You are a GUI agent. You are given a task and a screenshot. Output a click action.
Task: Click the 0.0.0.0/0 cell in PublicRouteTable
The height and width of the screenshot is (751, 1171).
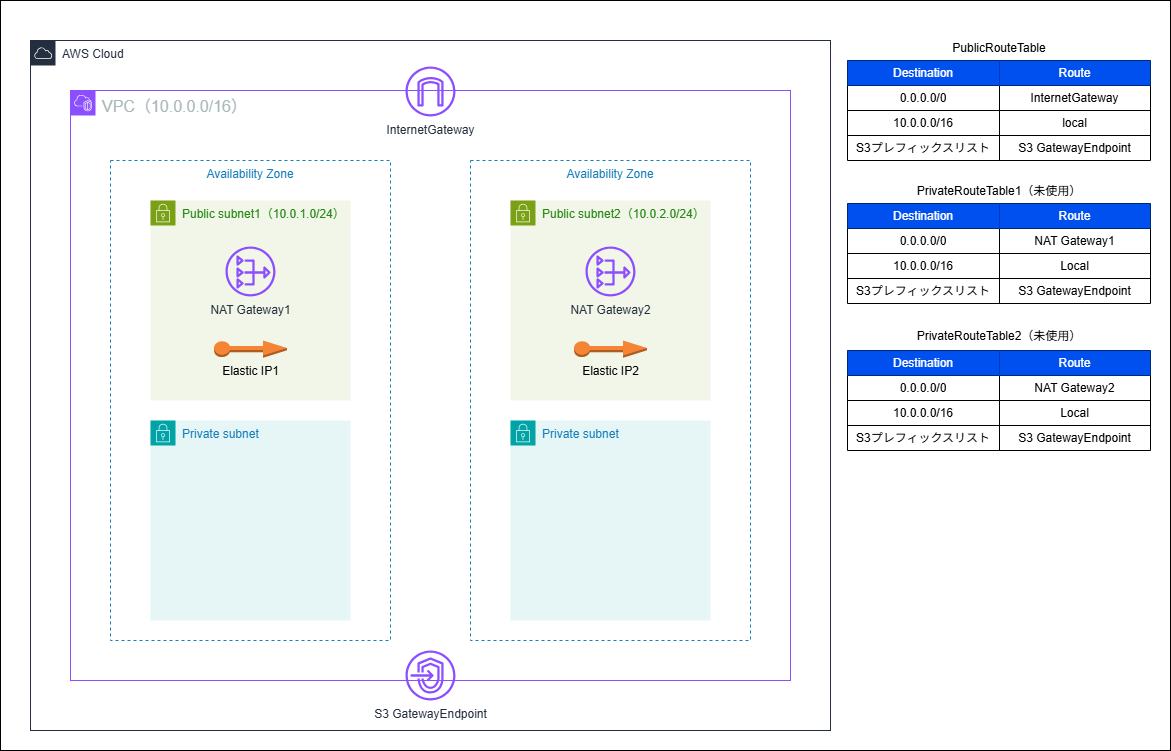coord(923,97)
